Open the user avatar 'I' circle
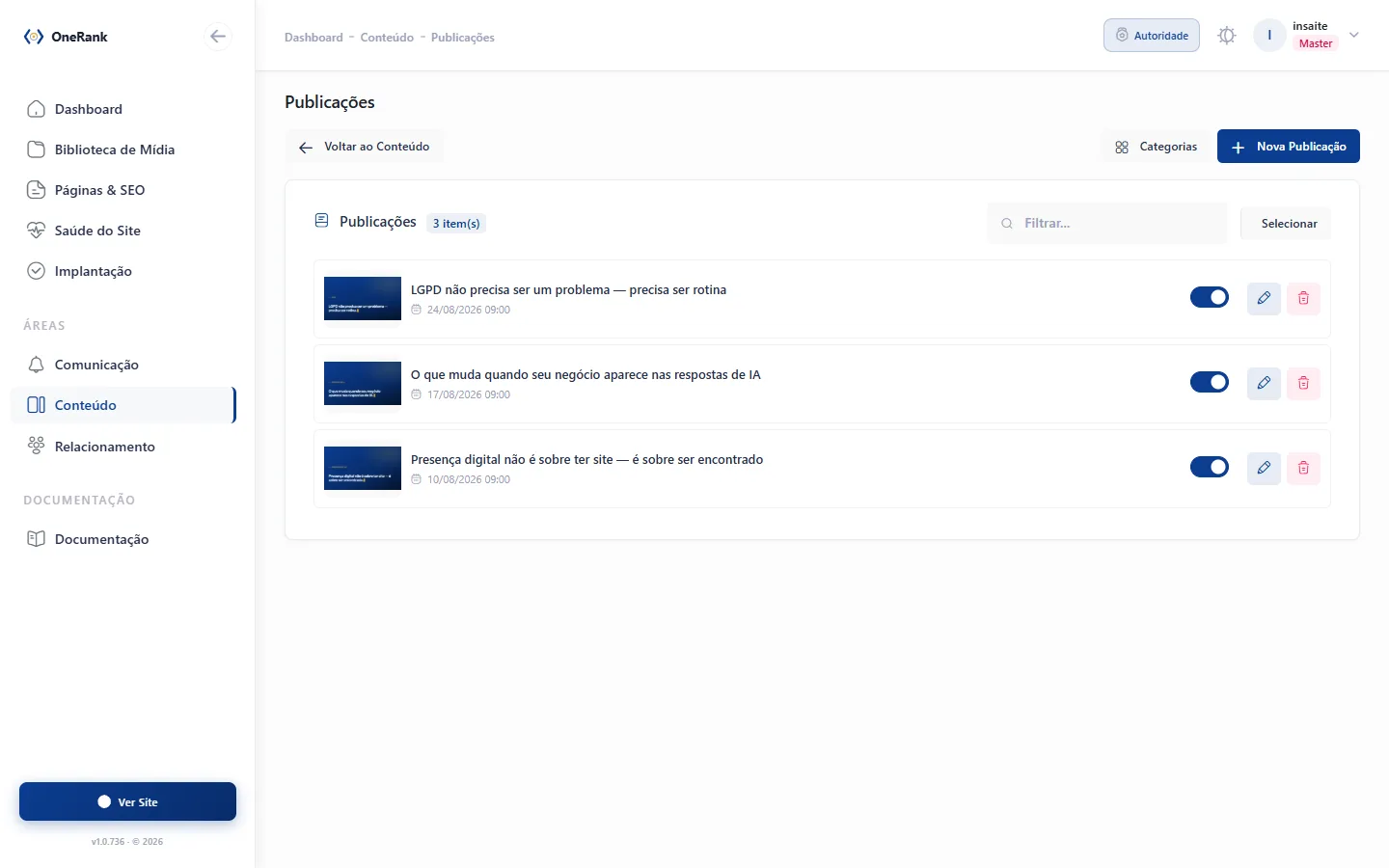 click(x=1269, y=36)
